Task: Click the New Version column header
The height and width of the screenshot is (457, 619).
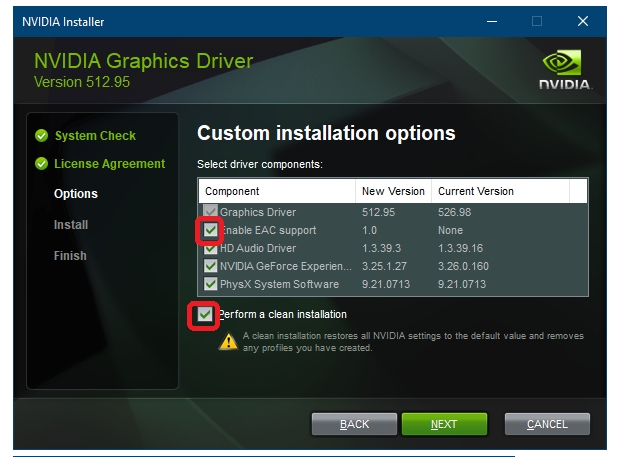Action: point(392,191)
